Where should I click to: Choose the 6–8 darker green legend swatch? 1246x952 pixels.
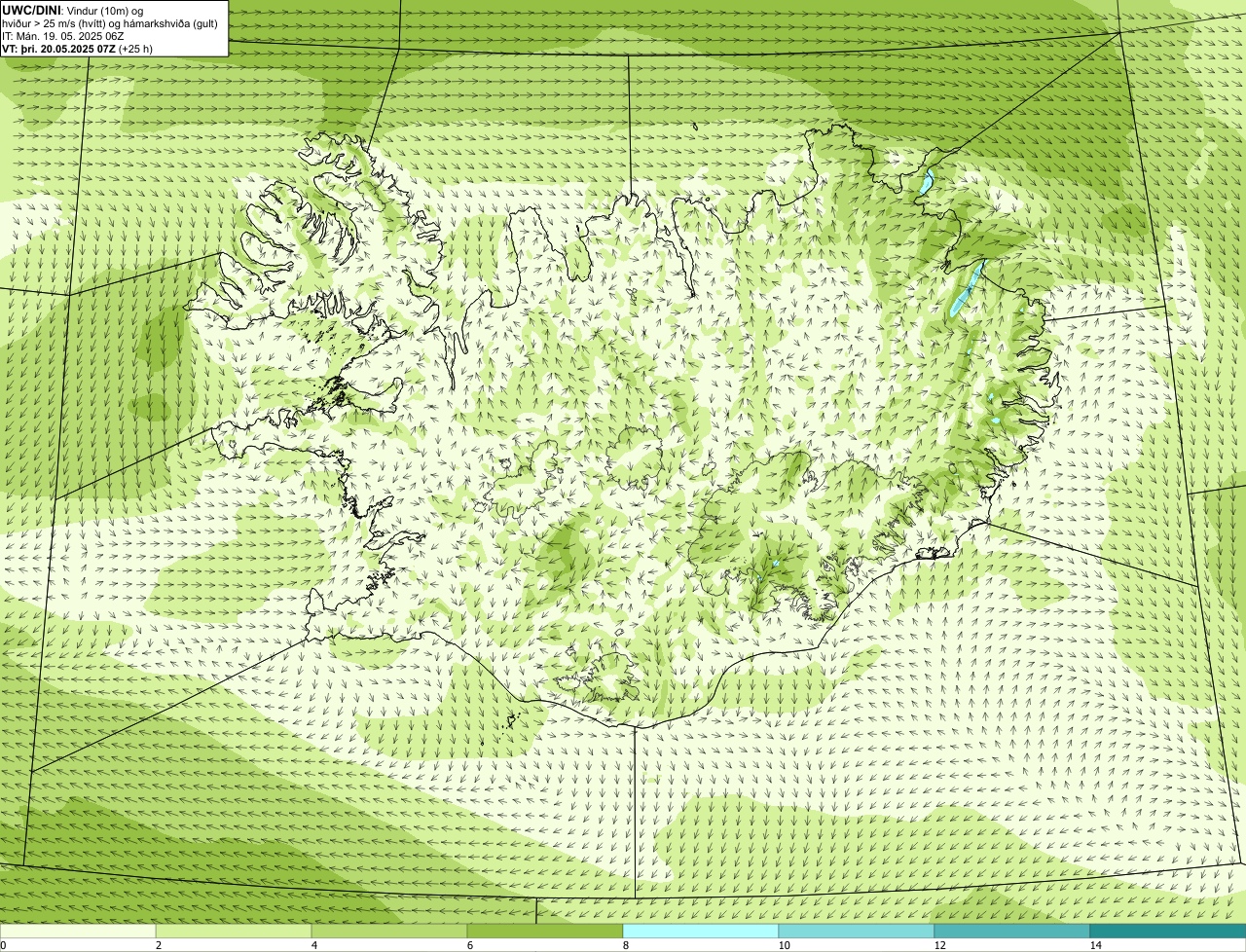click(545, 931)
